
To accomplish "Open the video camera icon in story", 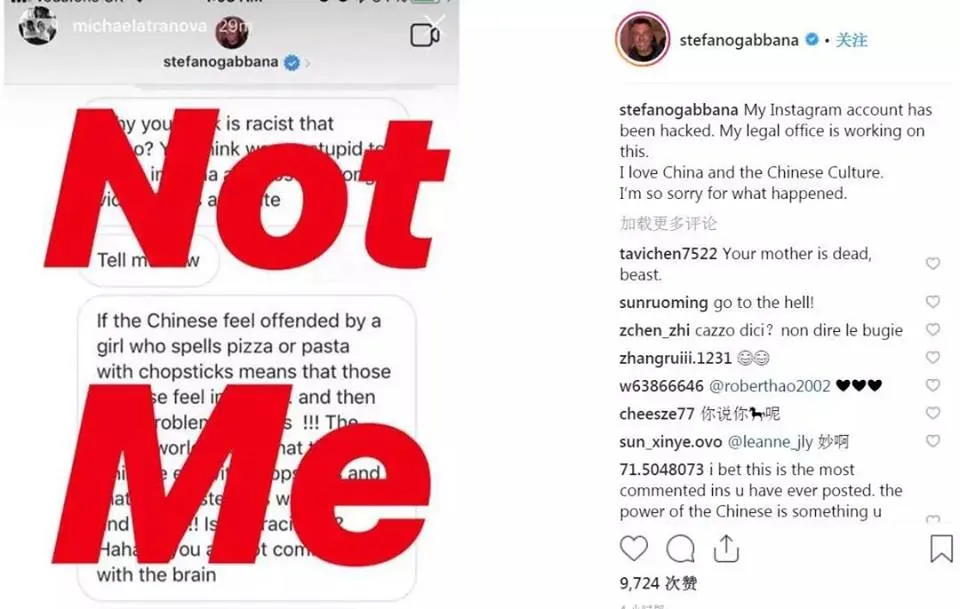I will [x=425, y=35].
